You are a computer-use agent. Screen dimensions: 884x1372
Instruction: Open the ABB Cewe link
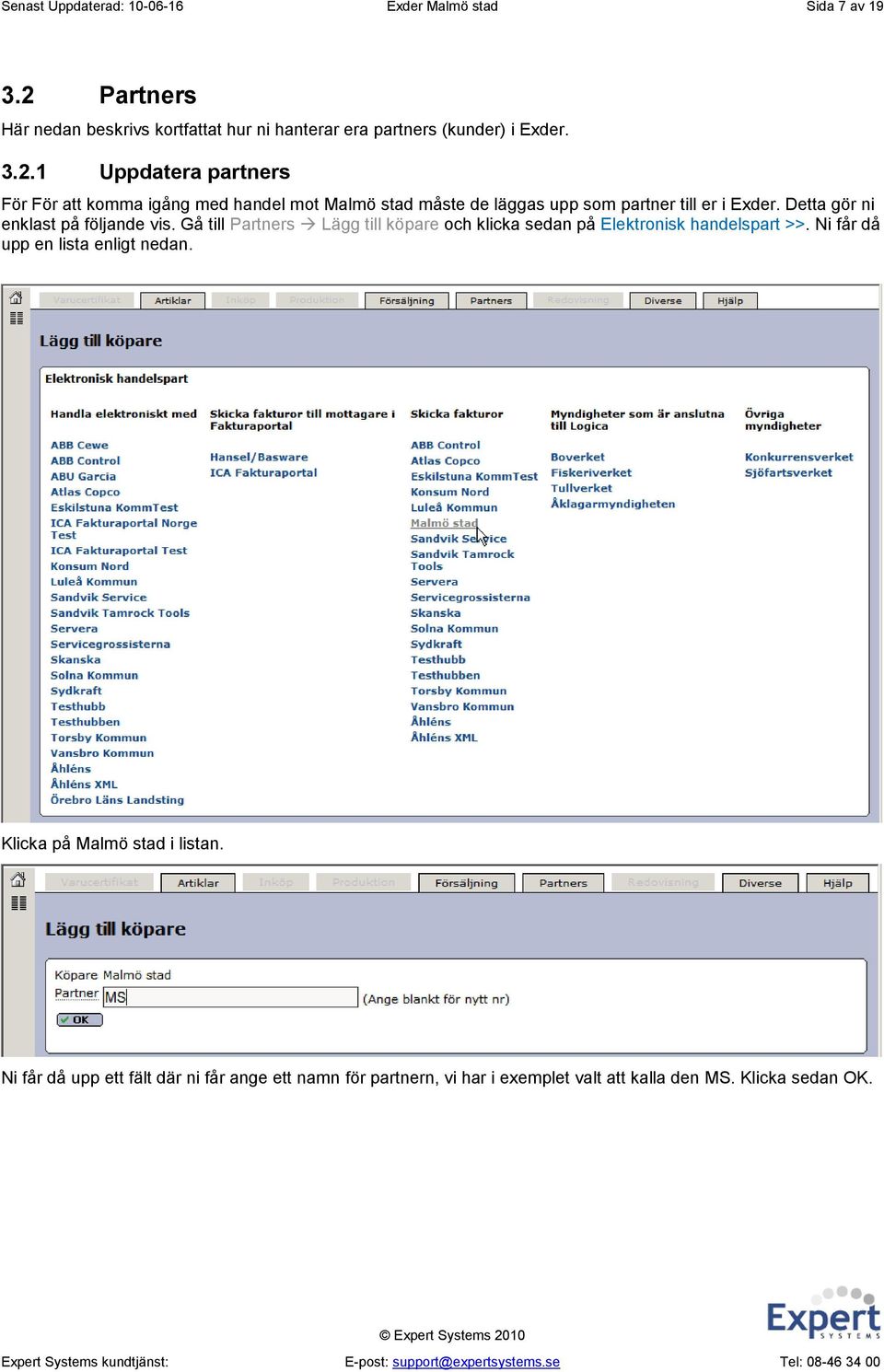pos(79,446)
